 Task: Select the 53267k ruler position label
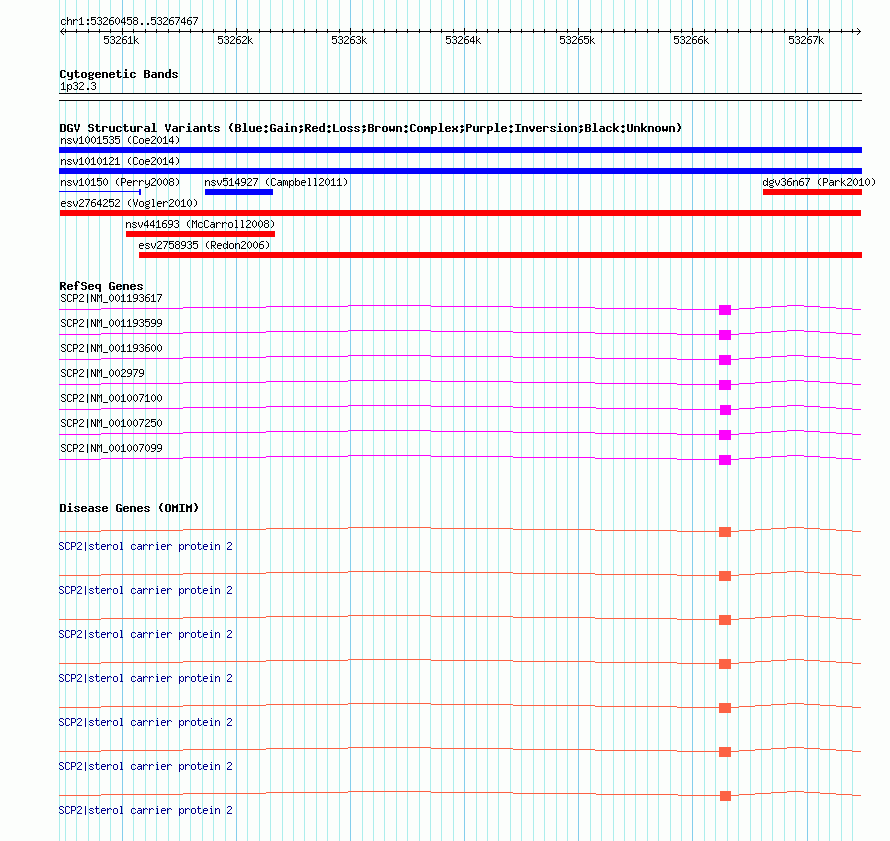(x=806, y=40)
